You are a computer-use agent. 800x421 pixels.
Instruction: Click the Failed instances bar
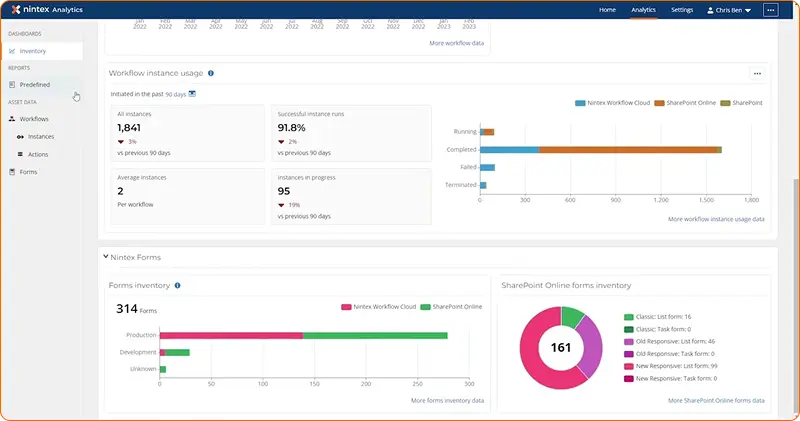487,167
